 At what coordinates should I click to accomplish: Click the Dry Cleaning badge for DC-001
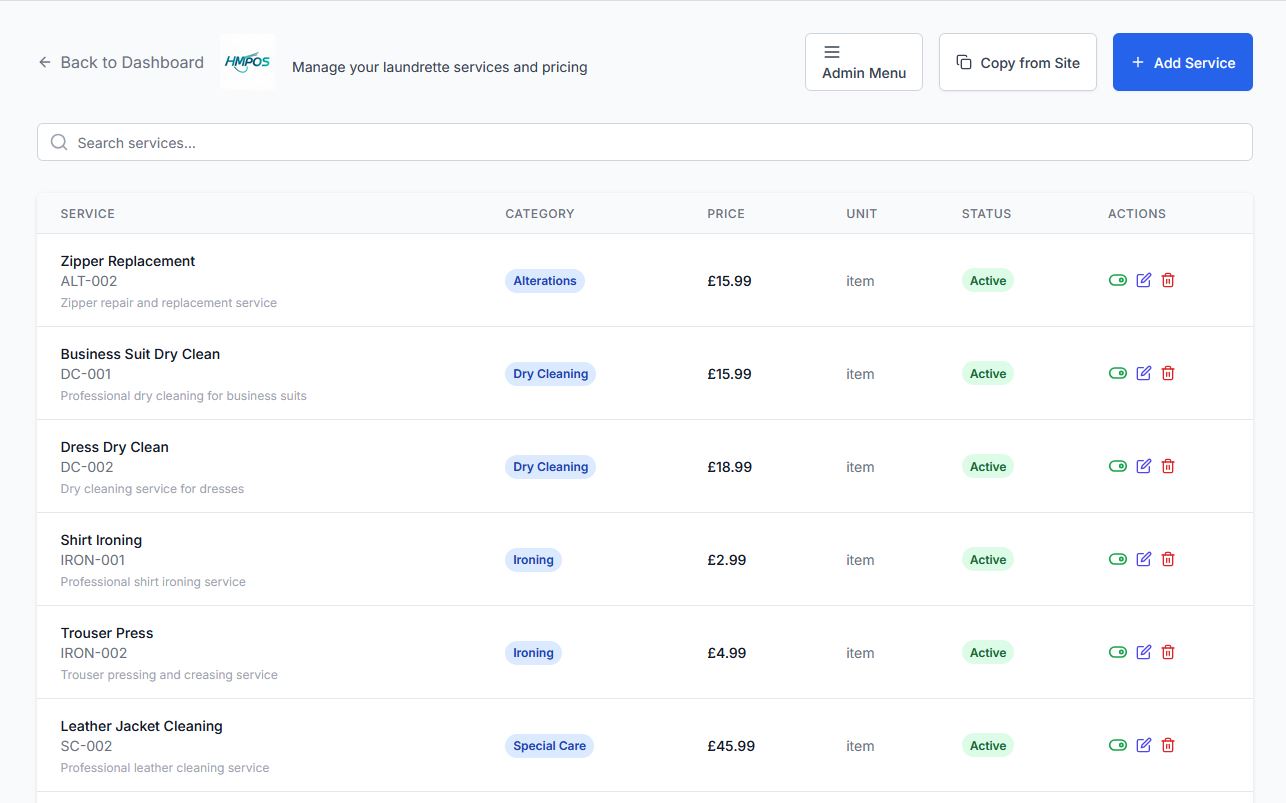[550, 374]
